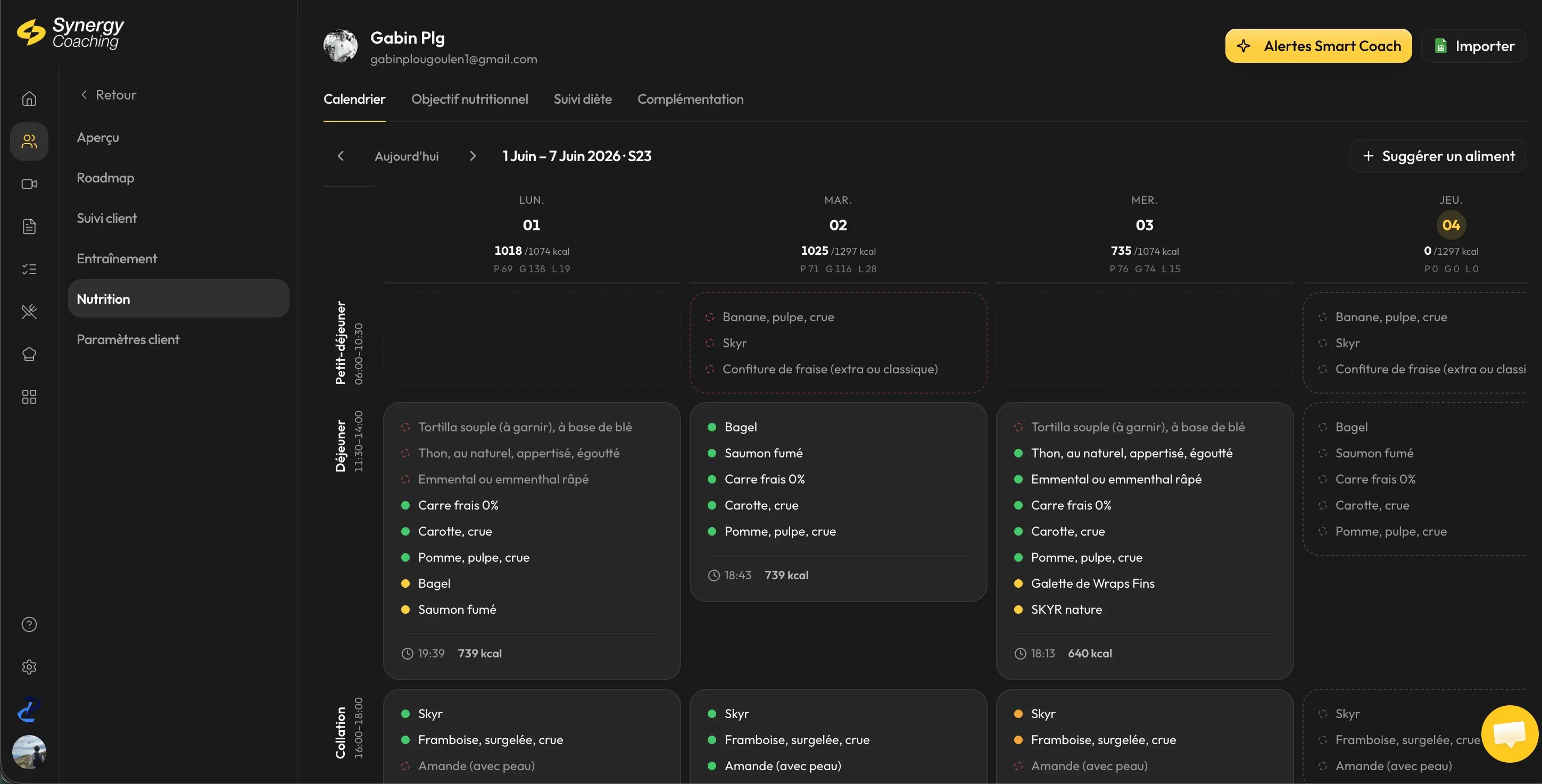Screen dimensions: 1542x784
Task: Click Gabin Plg's profile picture
Action: coord(340,46)
